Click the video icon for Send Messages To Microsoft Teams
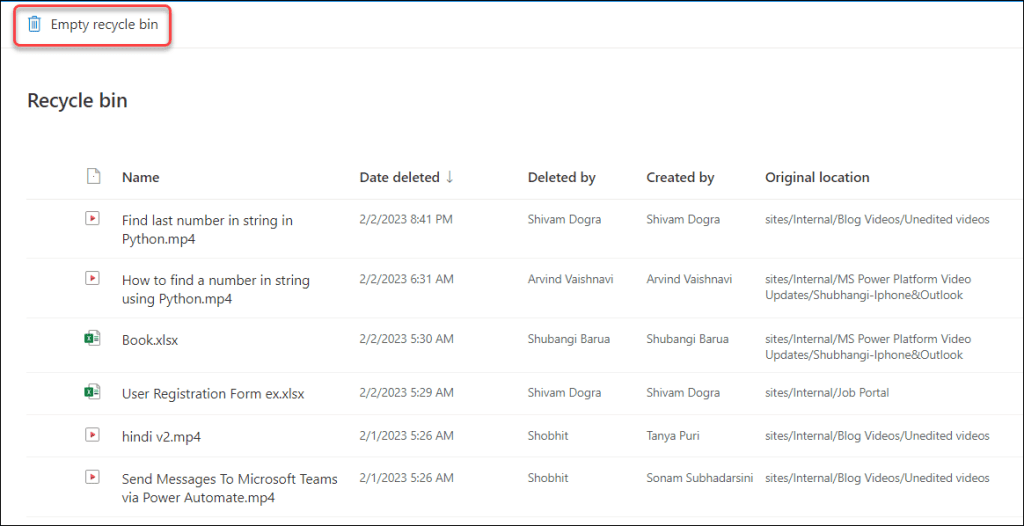 (x=93, y=478)
